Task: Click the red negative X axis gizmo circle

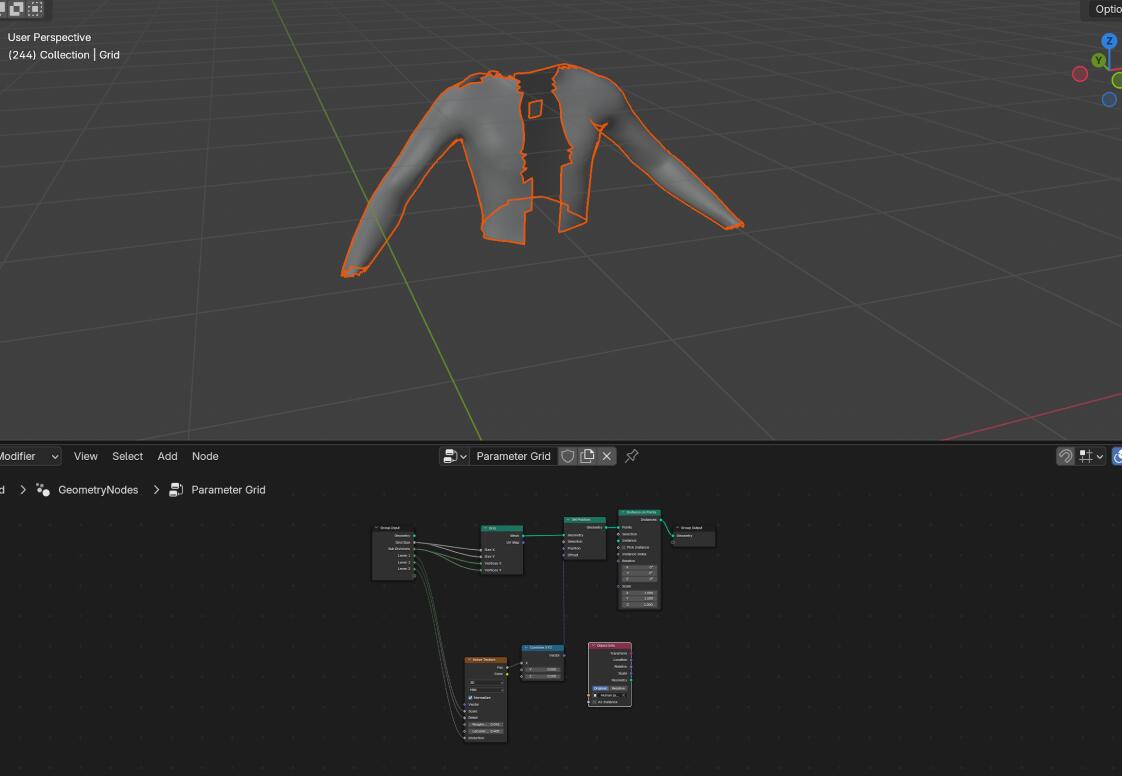Action: [1079, 74]
